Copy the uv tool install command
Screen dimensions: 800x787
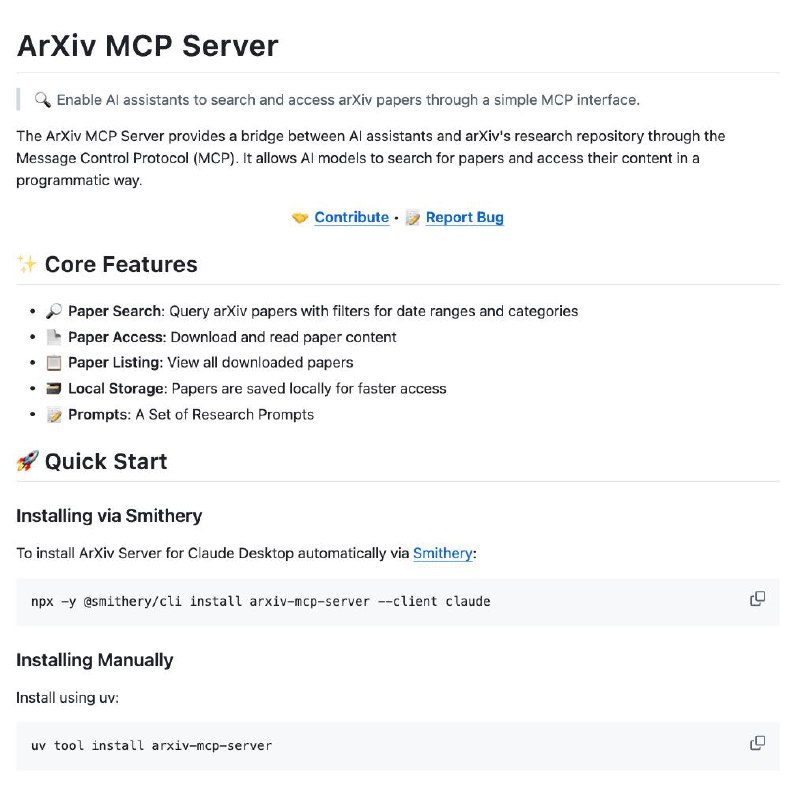757,743
